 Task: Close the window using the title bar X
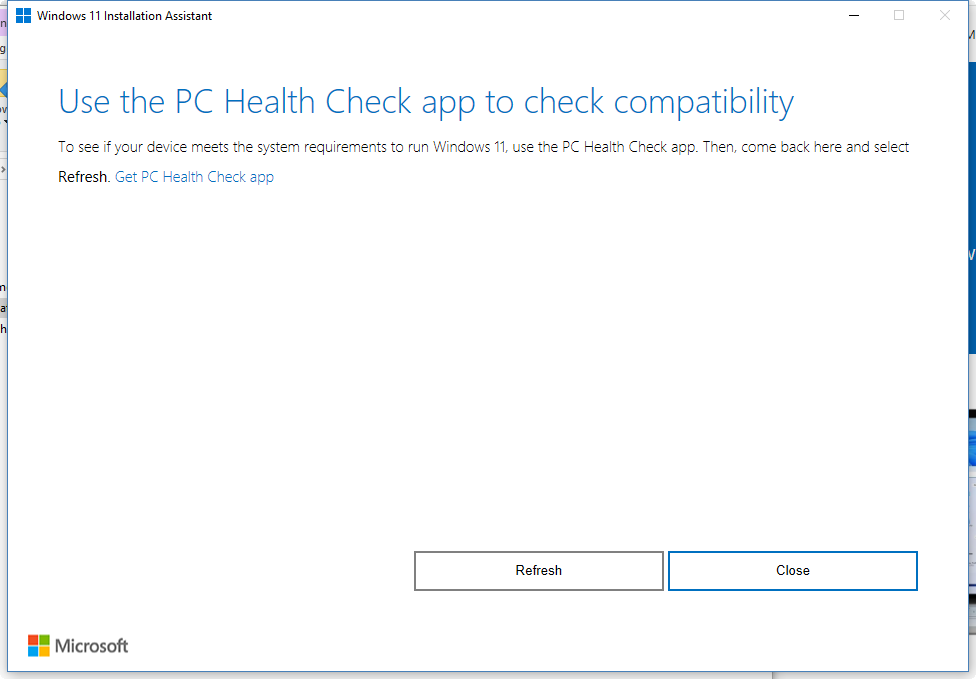[x=945, y=16]
